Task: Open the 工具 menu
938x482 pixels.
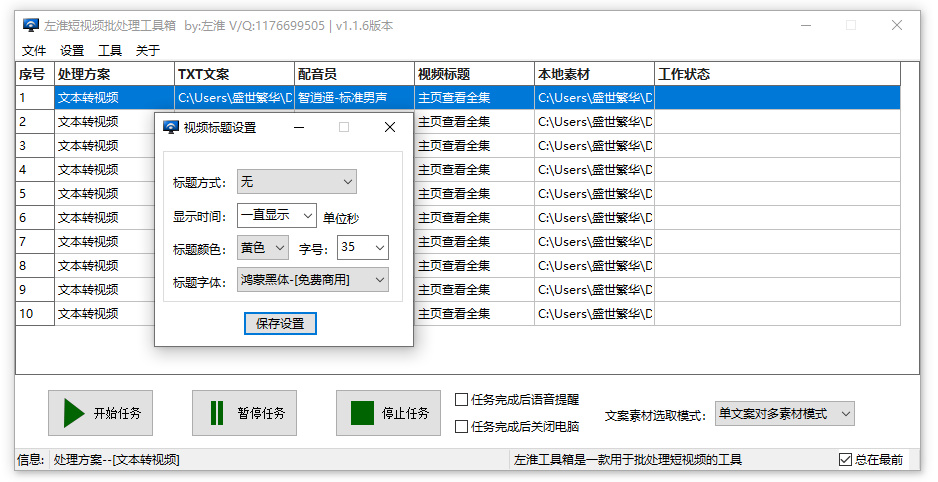Action: click(x=109, y=50)
